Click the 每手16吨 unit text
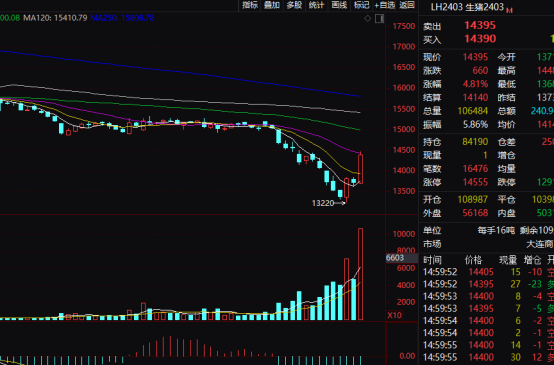The image size is (554, 365). pyautogui.click(x=496, y=231)
